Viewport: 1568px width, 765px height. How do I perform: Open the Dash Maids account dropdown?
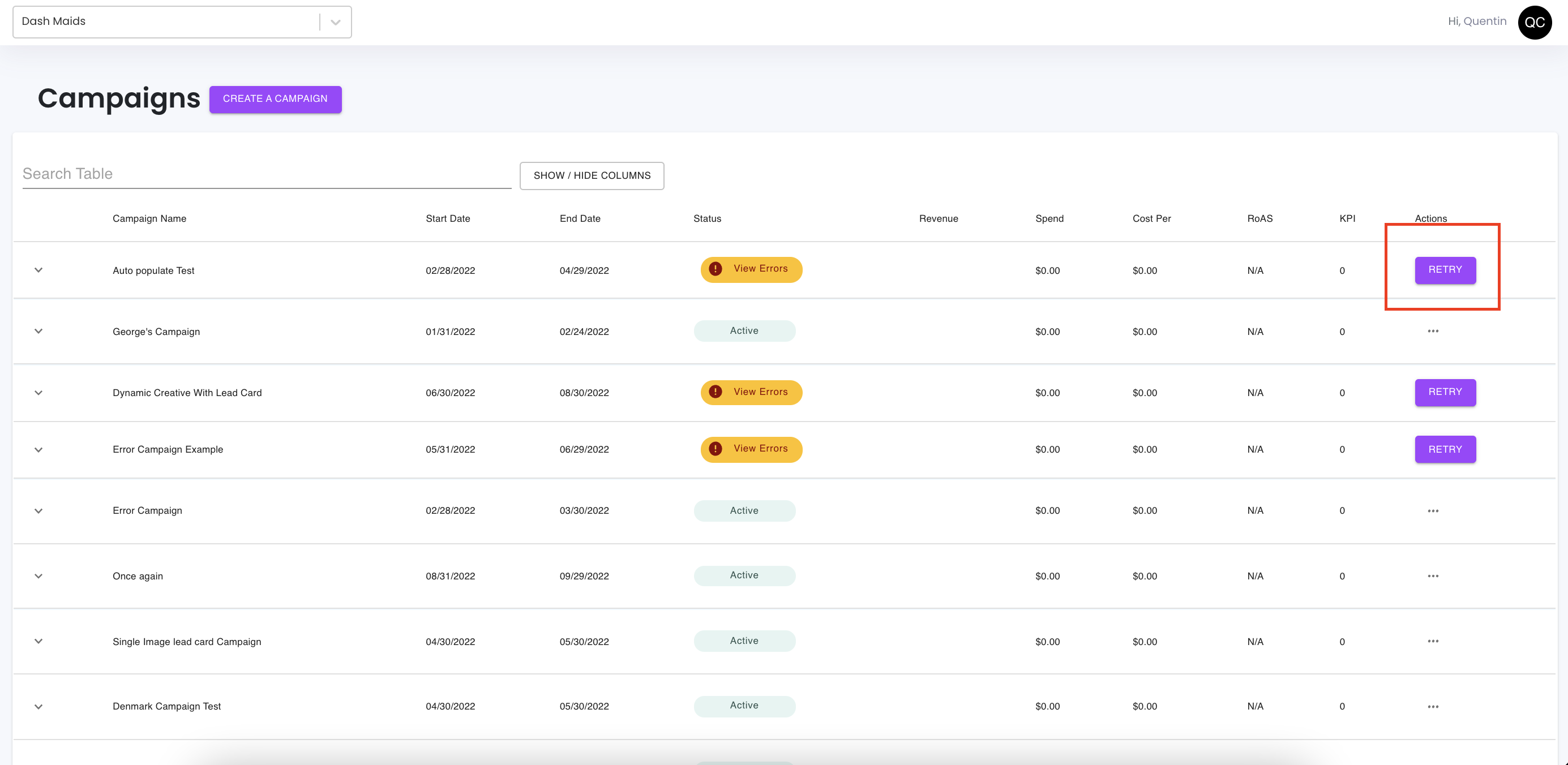click(x=335, y=22)
